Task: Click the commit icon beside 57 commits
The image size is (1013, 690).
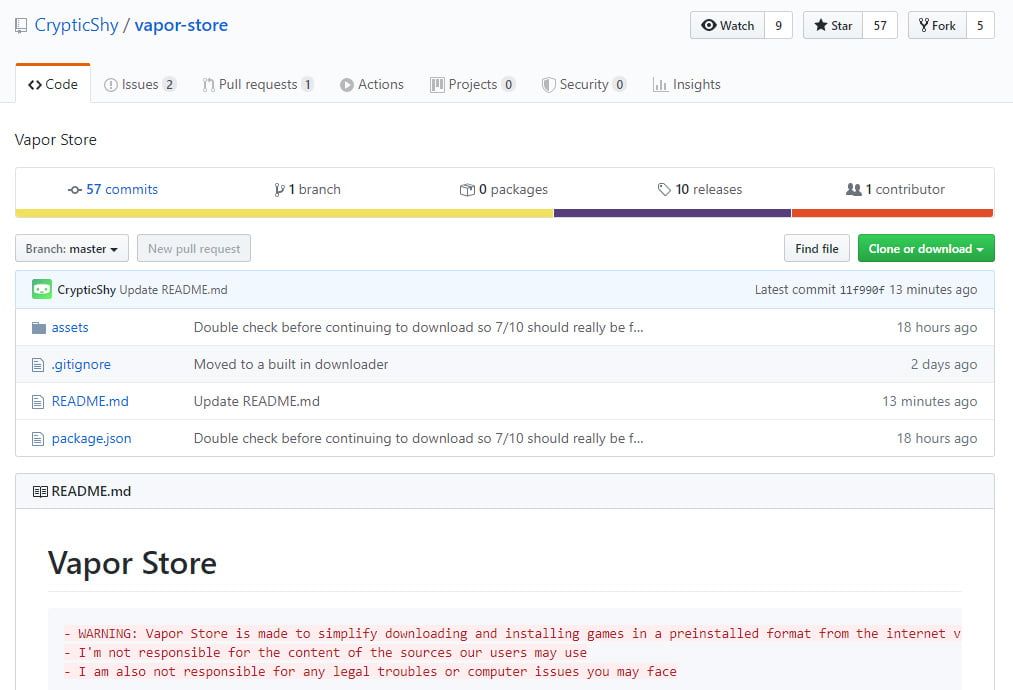Action: coord(74,190)
